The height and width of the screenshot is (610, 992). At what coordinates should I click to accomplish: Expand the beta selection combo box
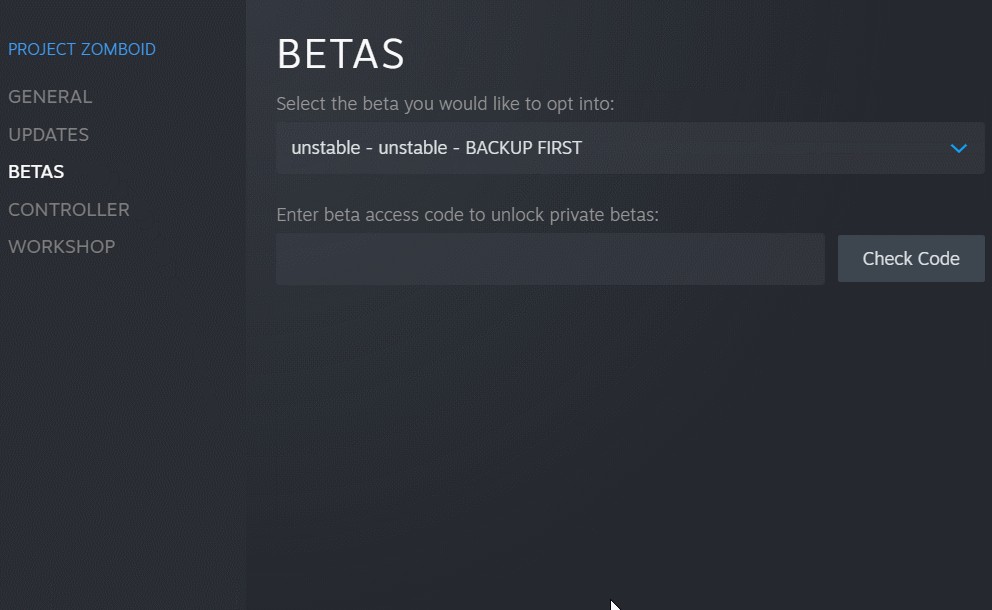tap(630, 148)
